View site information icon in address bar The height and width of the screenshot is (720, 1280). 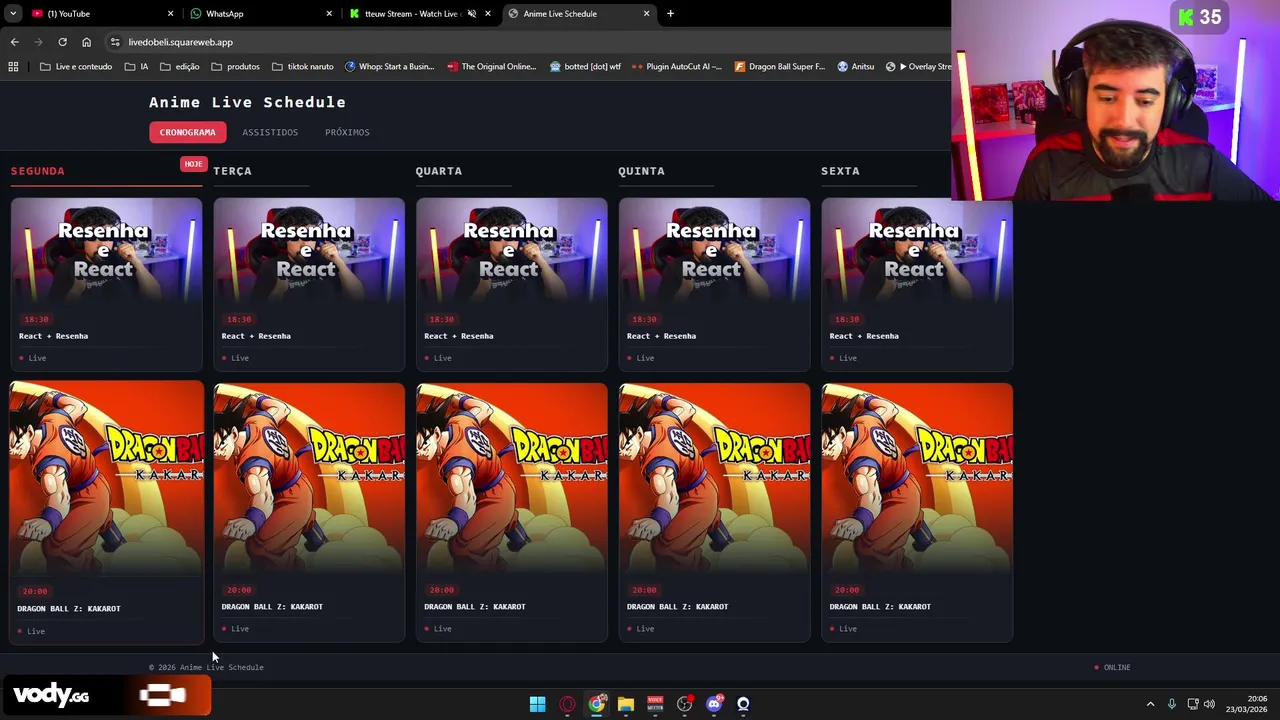point(115,42)
